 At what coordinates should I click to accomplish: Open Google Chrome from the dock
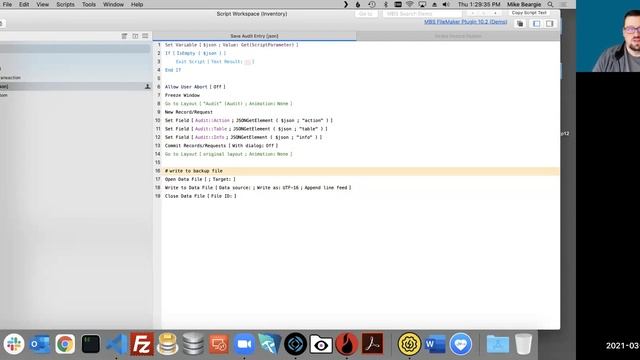tap(65, 344)
